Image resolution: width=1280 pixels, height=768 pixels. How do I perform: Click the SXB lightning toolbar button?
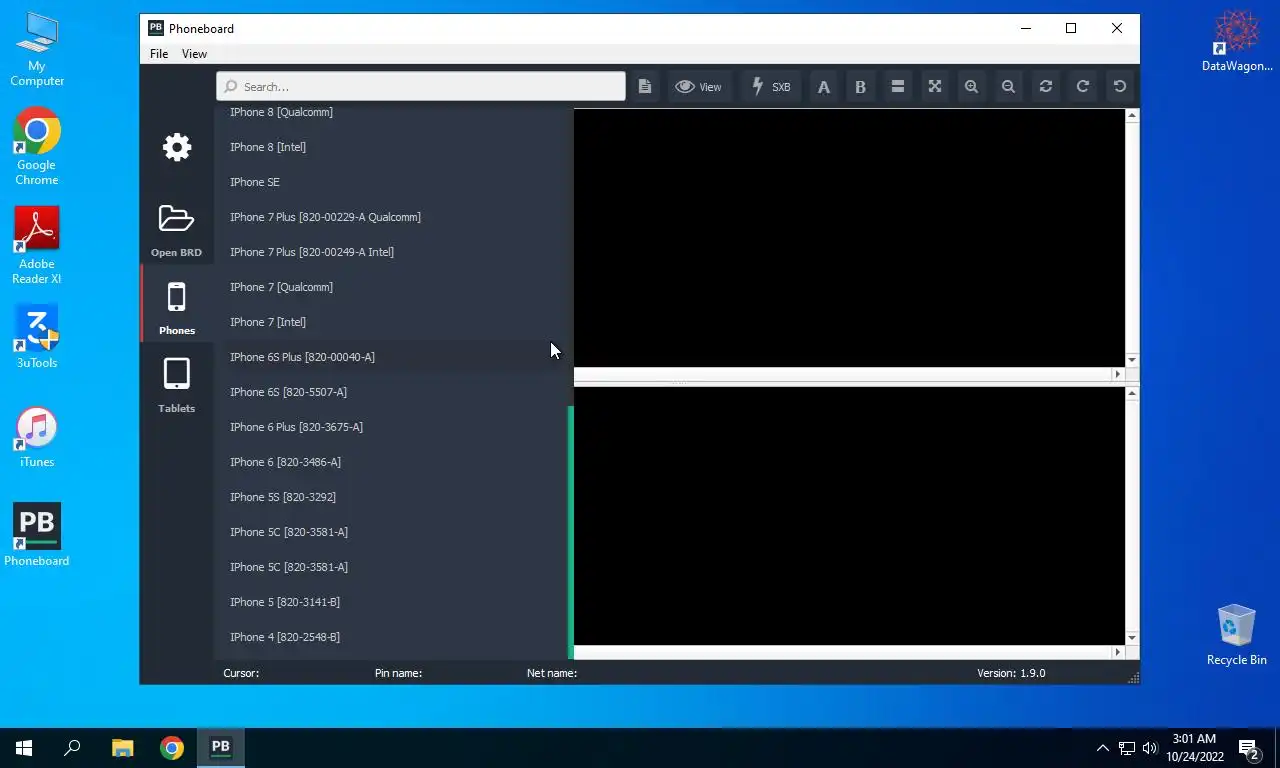pyautogui.click(x=770, y=87)
